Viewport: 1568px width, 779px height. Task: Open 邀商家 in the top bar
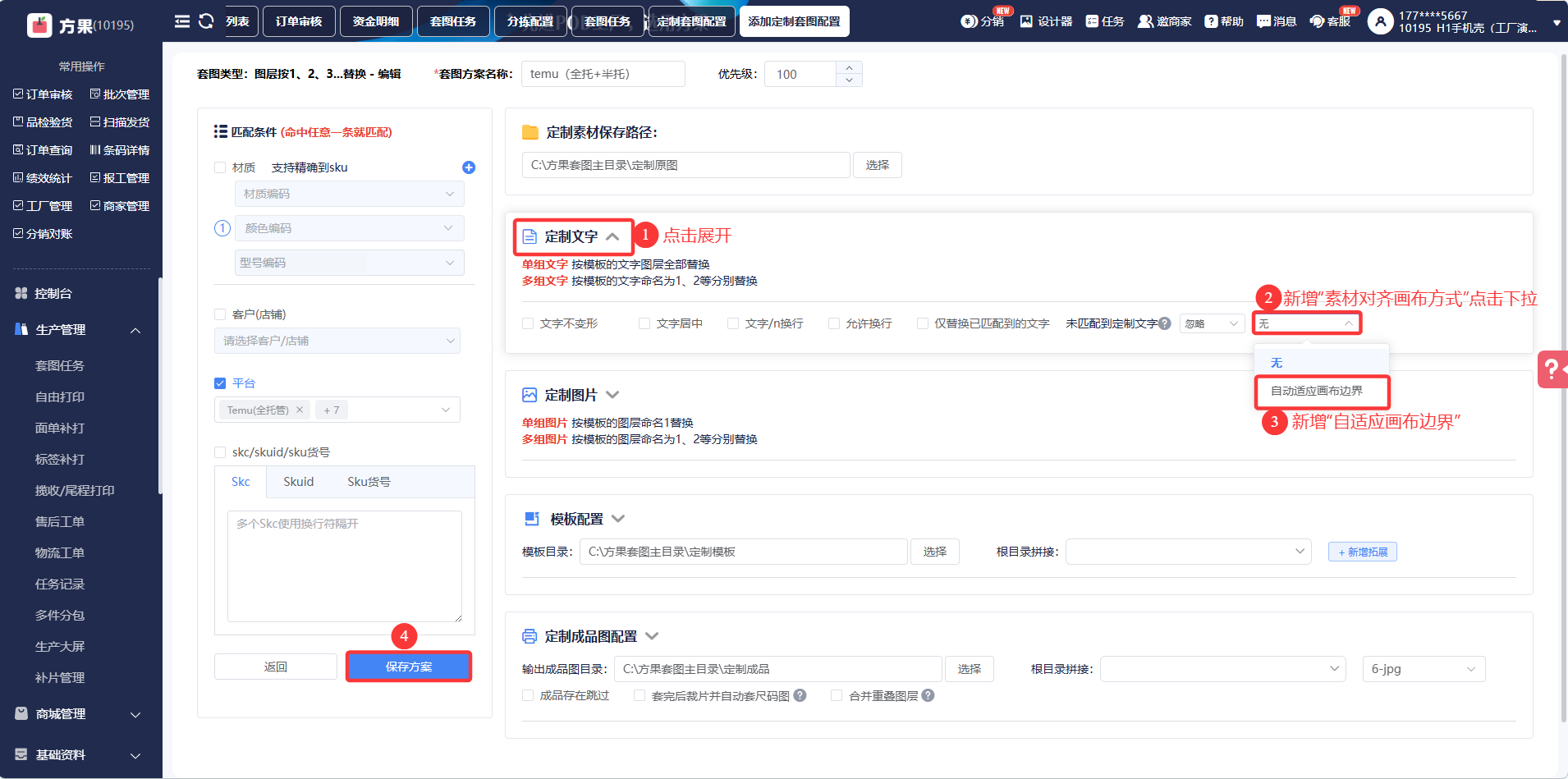pyautogui.click(x=1164, y=21)
